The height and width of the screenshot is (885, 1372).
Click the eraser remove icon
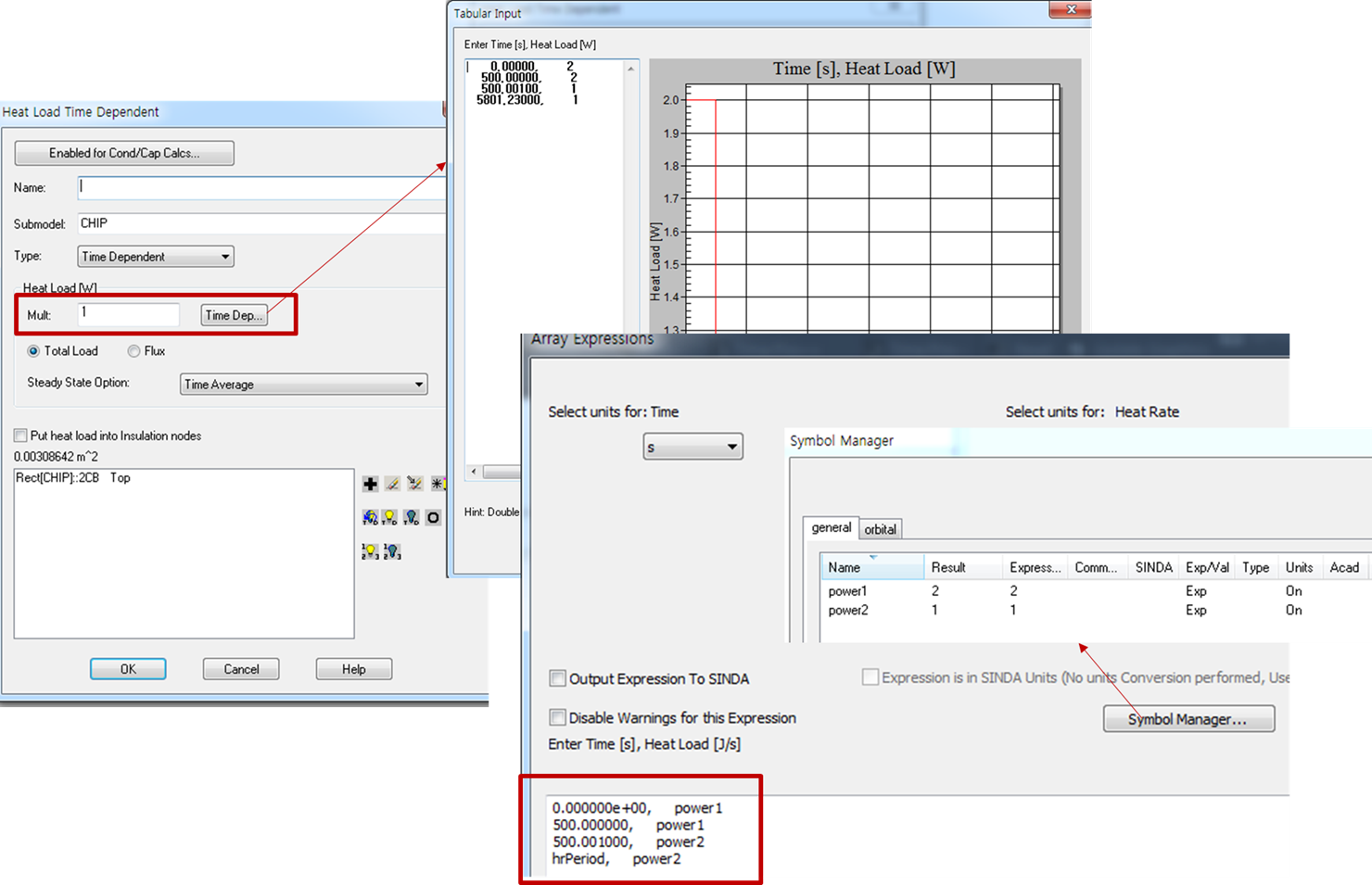392,484
